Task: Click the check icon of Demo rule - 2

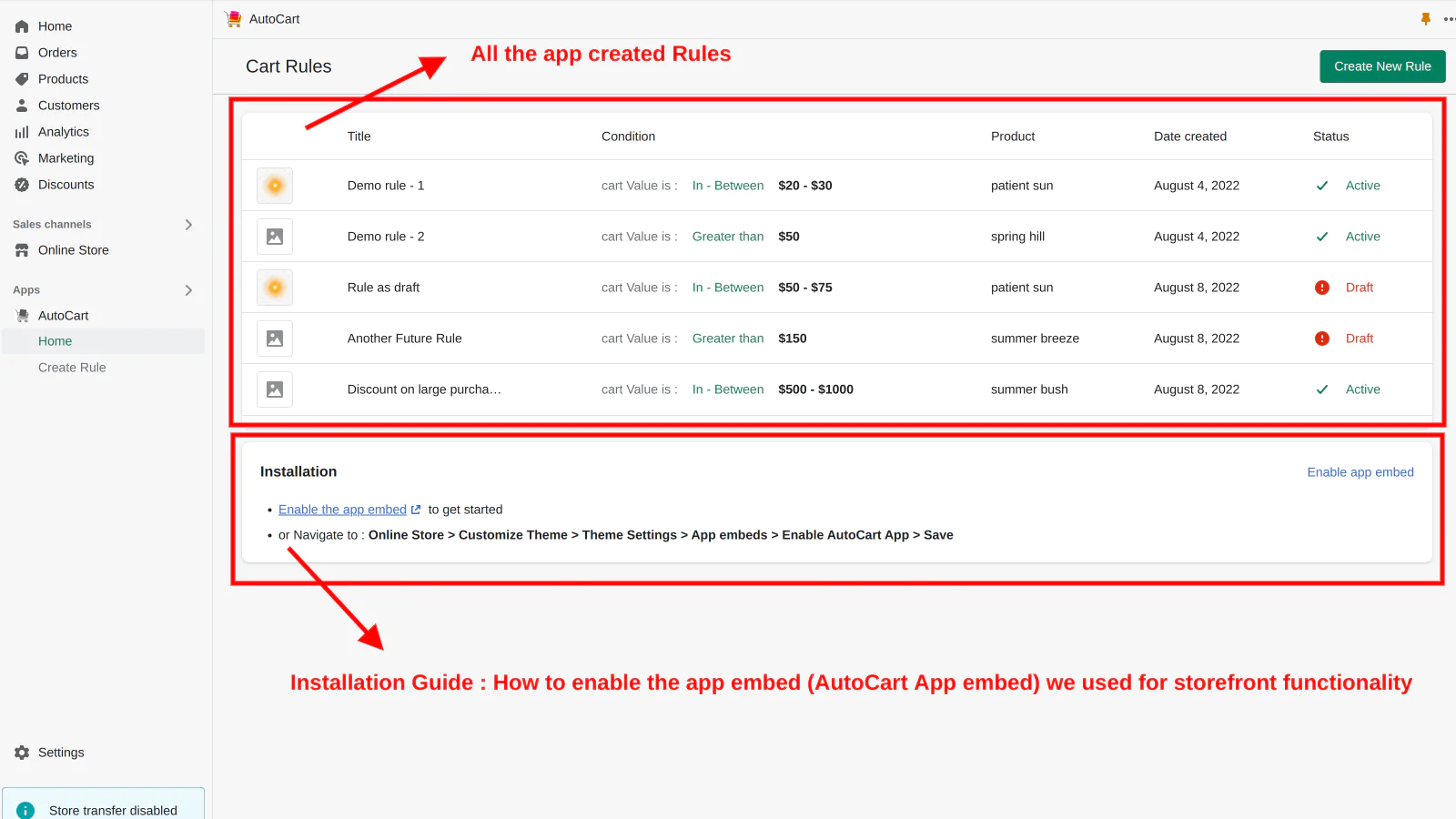Action: coord(1322,237)
